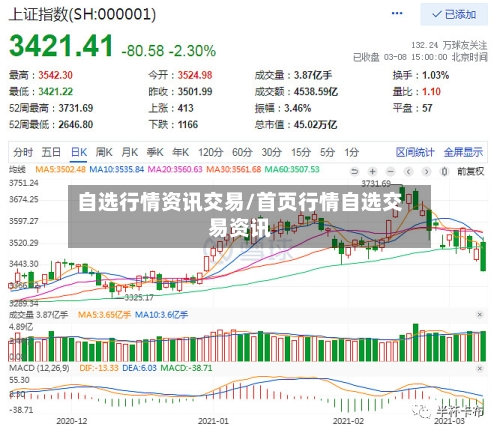Screen dimensions: 500x433
Task: Click the 132.24 万球友关注 follower count
Action: (x=449, y=45)
